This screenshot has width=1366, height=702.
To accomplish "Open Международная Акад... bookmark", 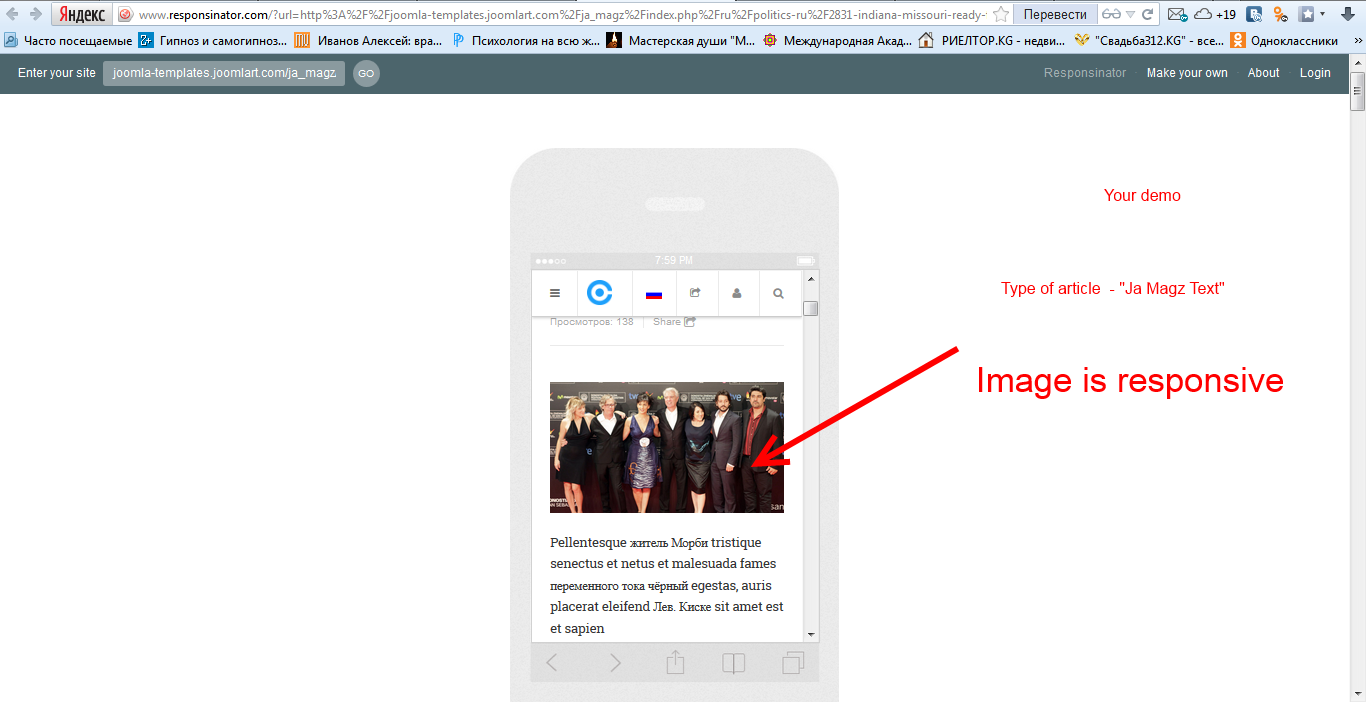I will 837,41.
